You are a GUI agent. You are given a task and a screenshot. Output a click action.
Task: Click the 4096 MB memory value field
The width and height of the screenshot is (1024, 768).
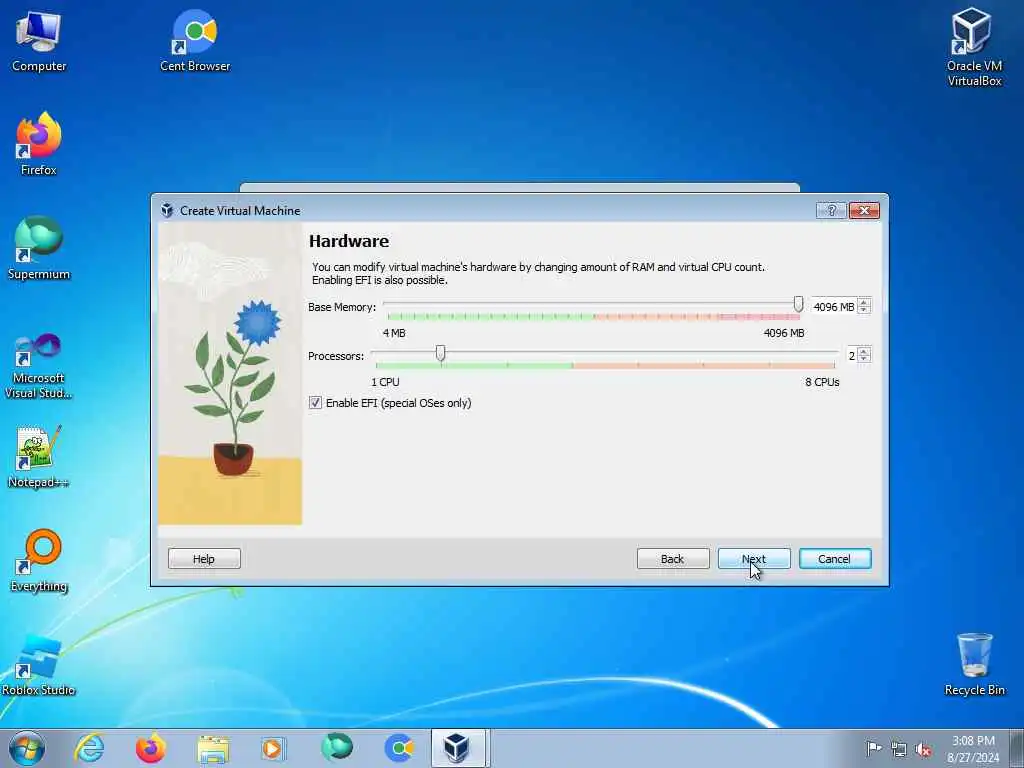(834, 306)
